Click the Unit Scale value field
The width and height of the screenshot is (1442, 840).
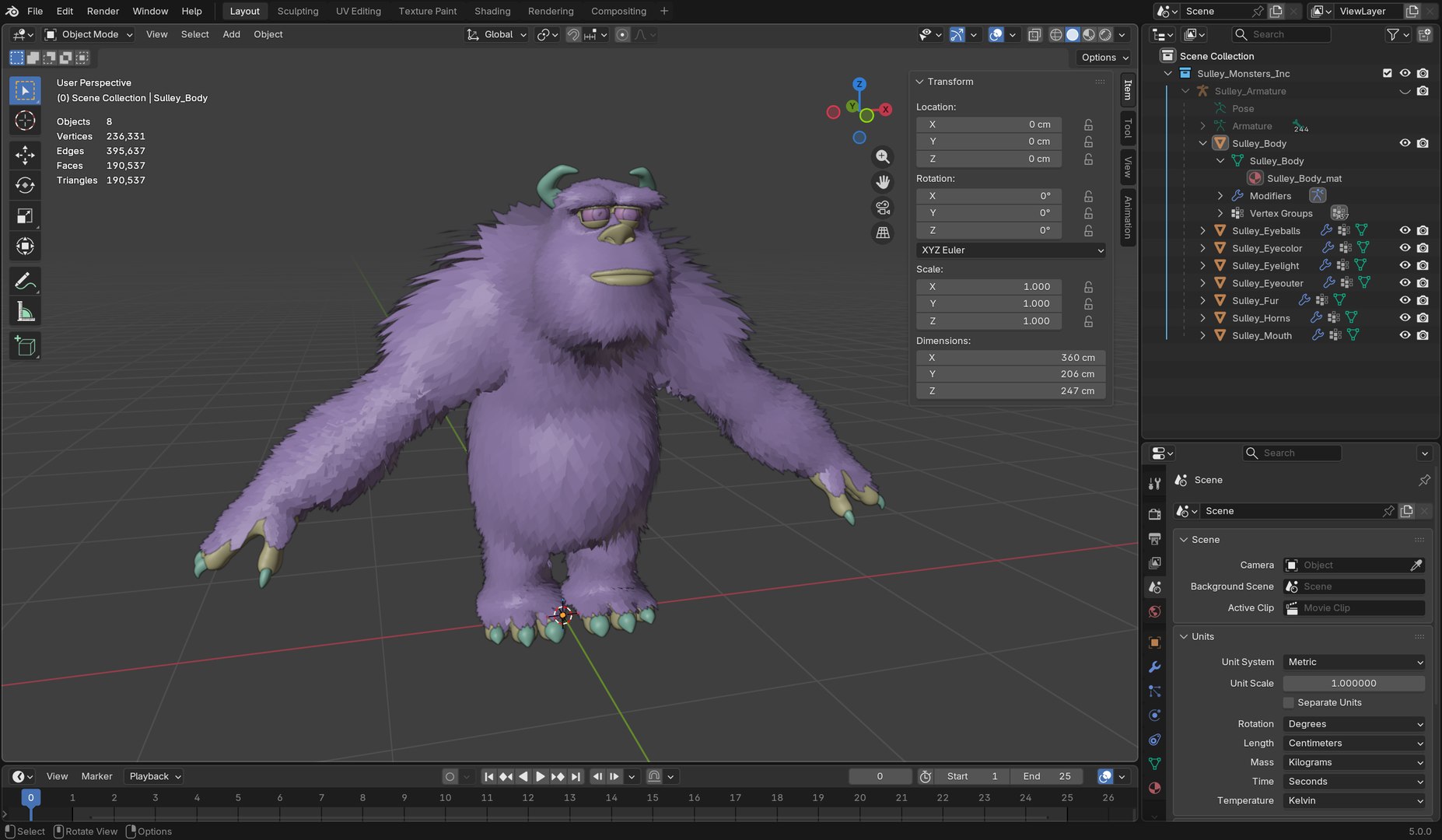[1354, 683]
